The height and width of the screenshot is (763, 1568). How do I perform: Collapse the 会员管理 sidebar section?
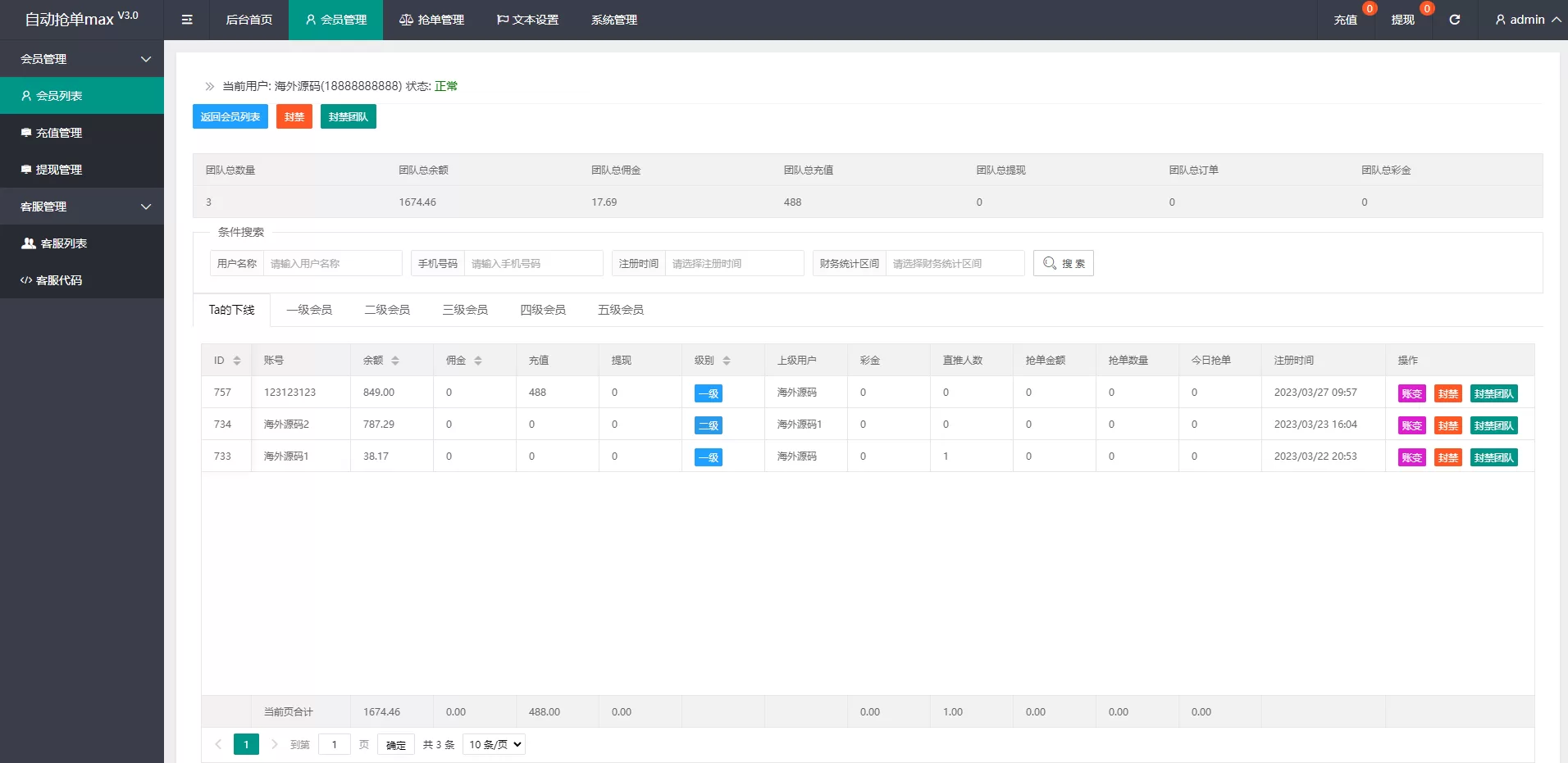pyautogui.click(x=146, y=59)
